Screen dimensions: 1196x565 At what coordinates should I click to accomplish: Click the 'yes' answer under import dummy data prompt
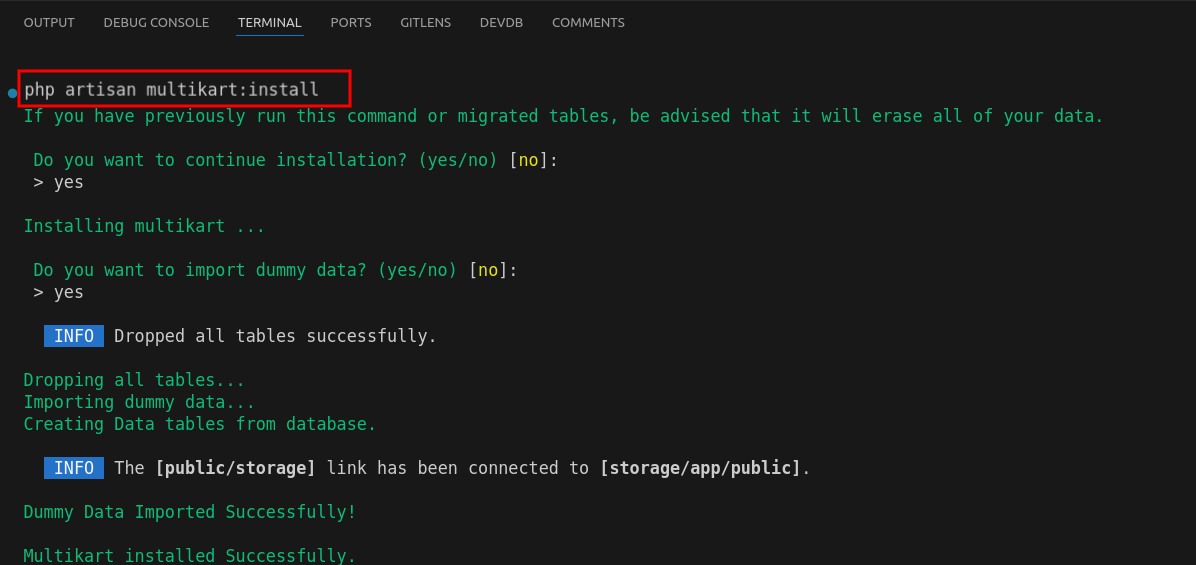pos(68,292)
